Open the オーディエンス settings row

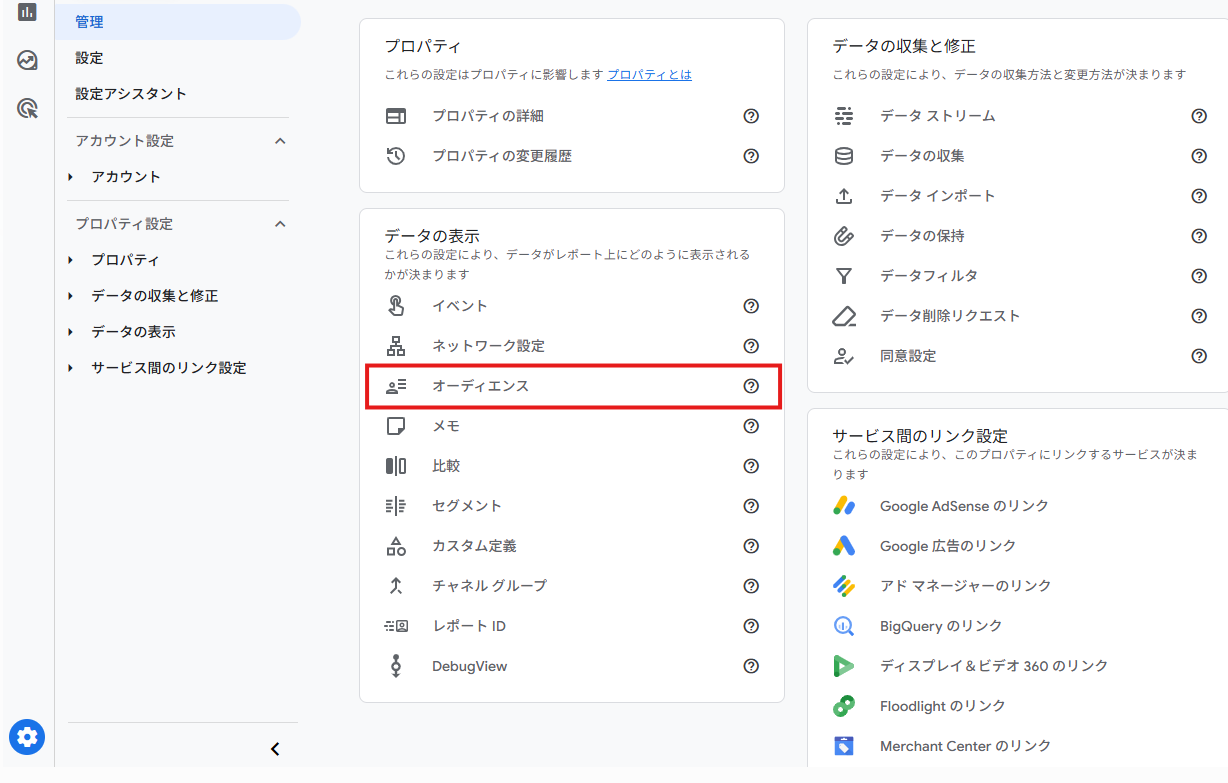pyautogui.click(x=480, y=386)
